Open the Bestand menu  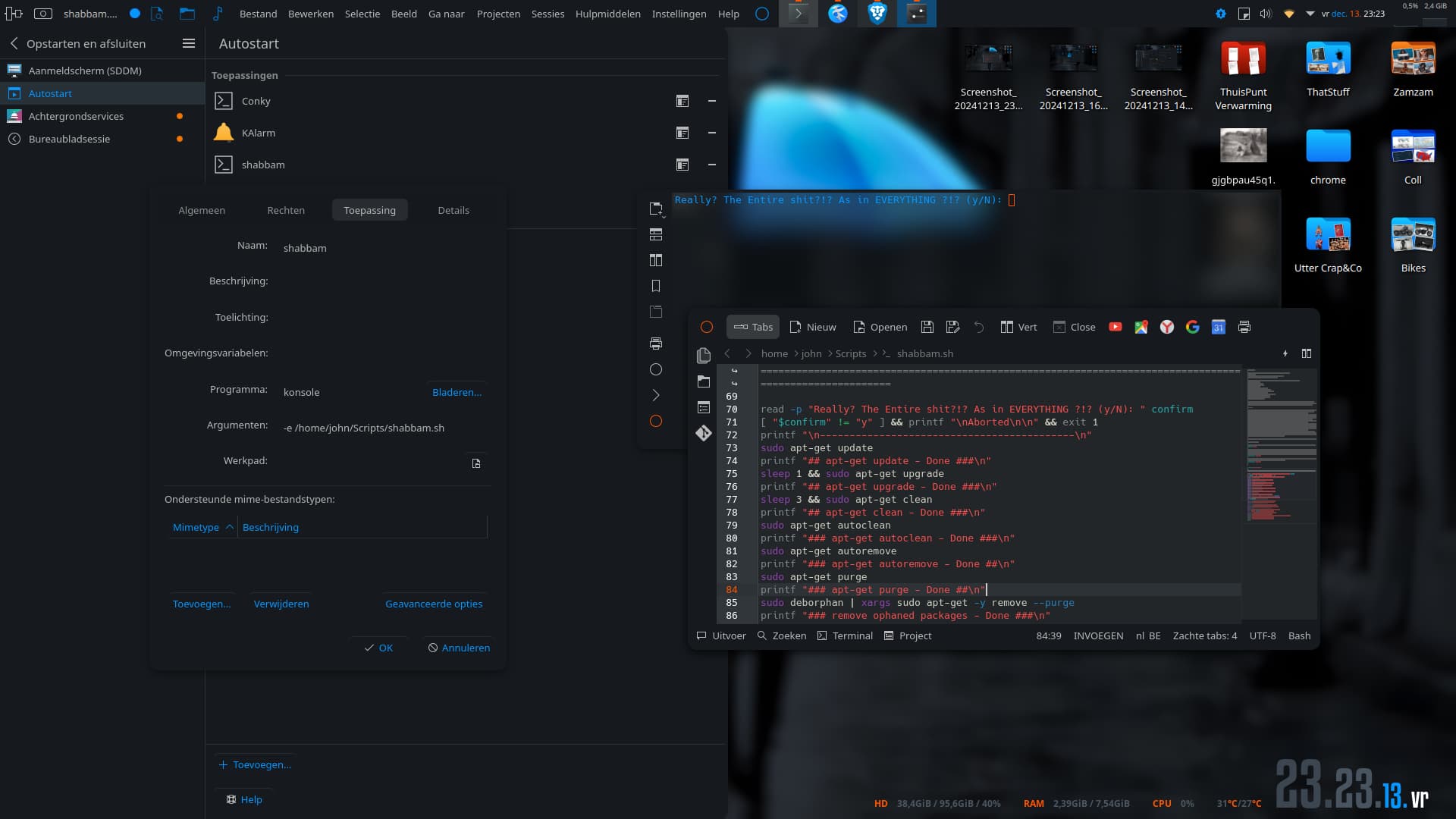tap(258, 14)
